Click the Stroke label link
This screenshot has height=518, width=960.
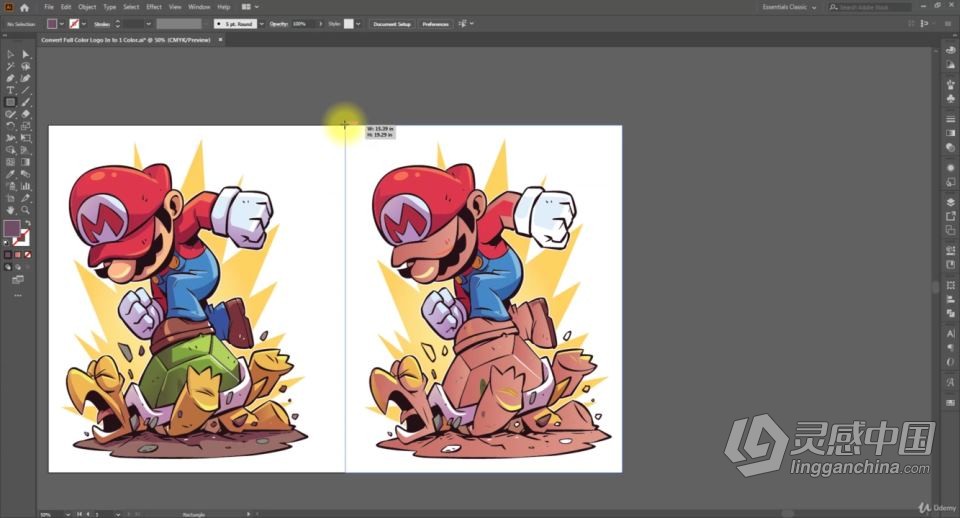coord(102,24)
